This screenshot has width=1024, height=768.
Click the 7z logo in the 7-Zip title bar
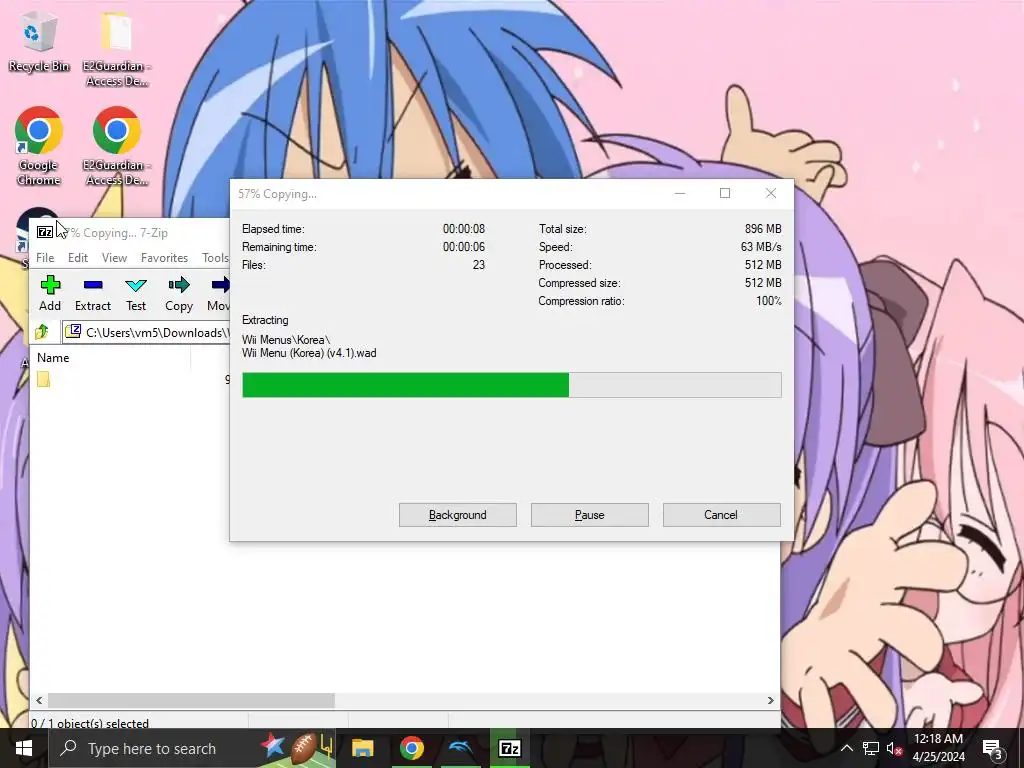pyautogui.click(x=45, y=232)
